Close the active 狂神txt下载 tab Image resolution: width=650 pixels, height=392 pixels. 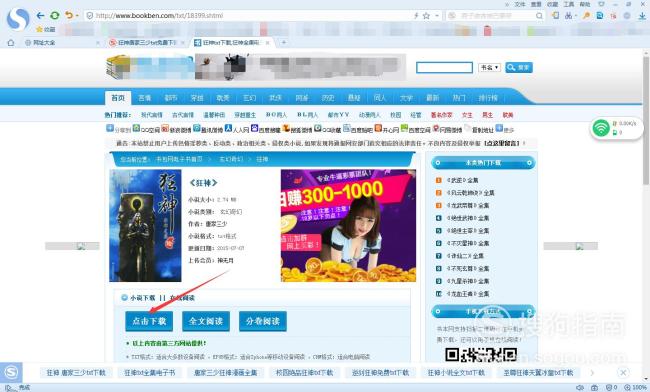click(x=268, y=43)
